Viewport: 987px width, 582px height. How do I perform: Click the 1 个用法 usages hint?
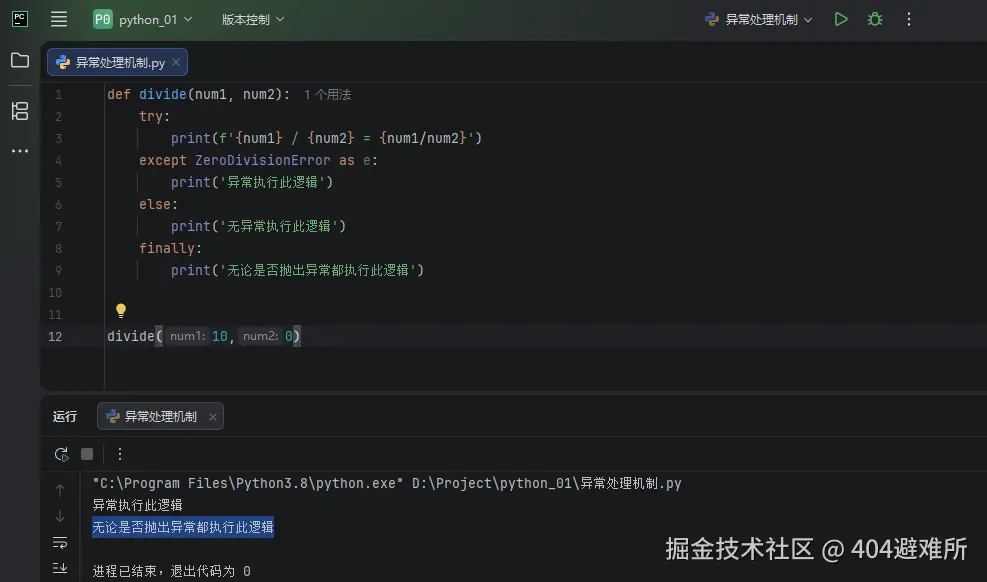click(x=327, y=94)
